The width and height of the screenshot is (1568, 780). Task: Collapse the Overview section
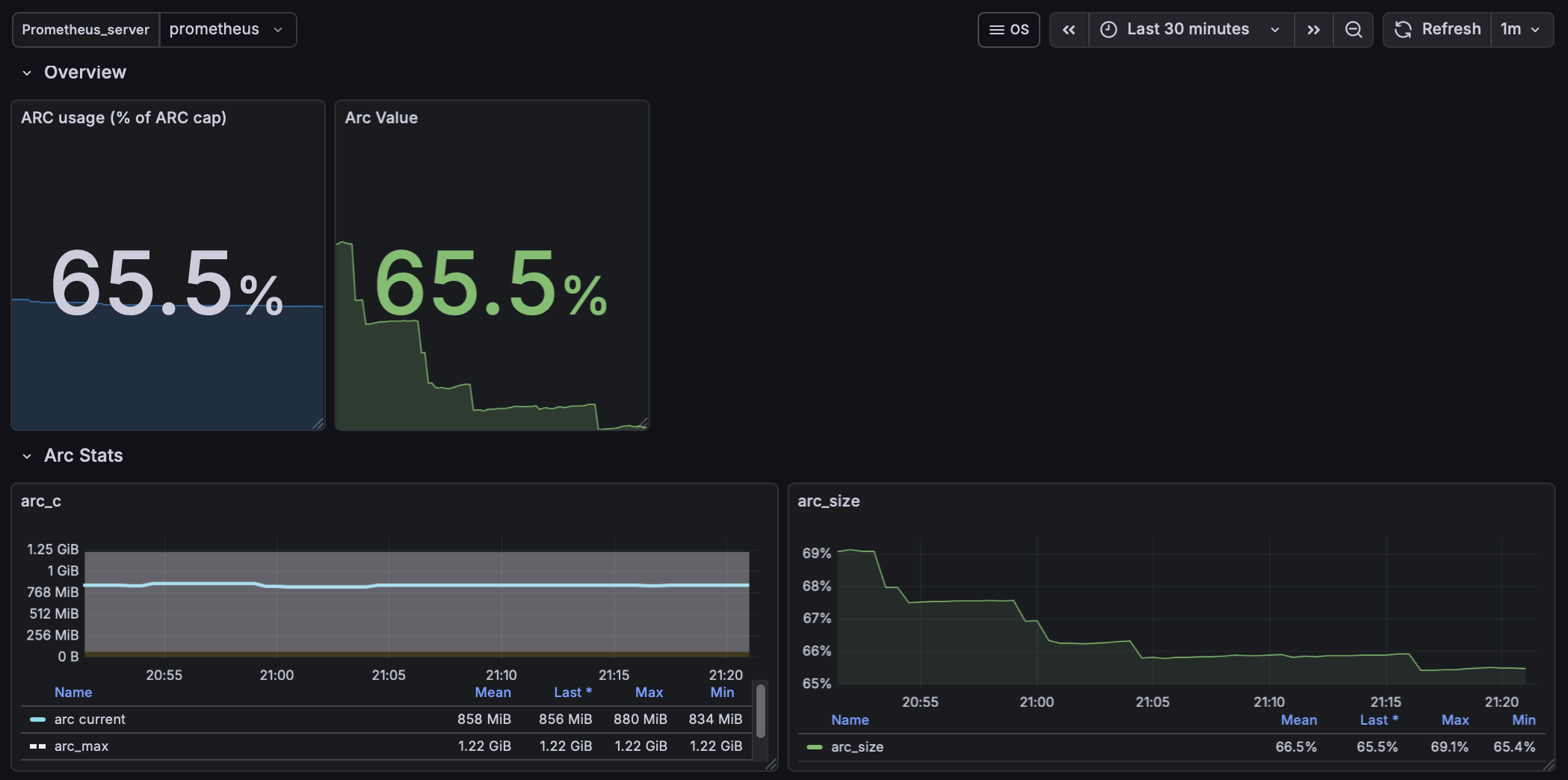pyautogui.click(x=27, y=72)
